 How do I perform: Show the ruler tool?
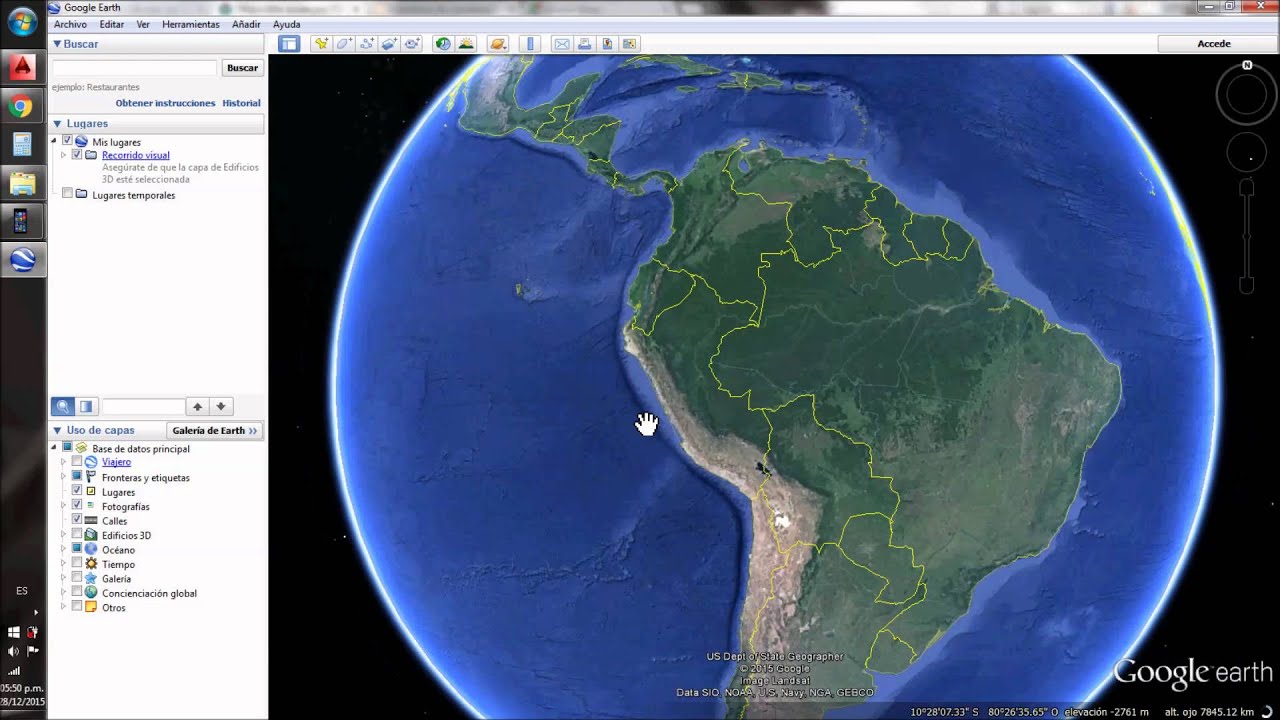[531, 44]
